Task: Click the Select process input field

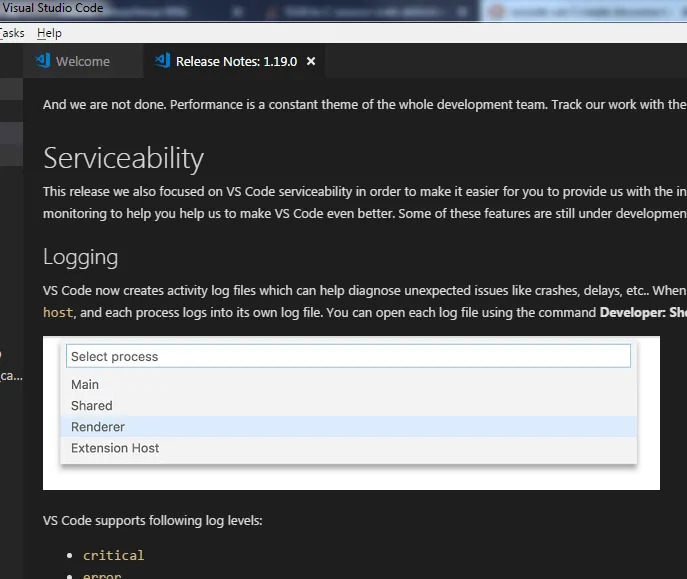Action: (x=348, y=356)
